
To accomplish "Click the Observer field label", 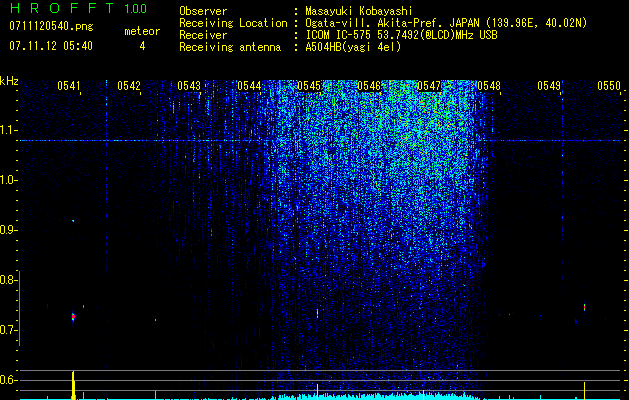I will pyautogui.click(x=203, y=11).
